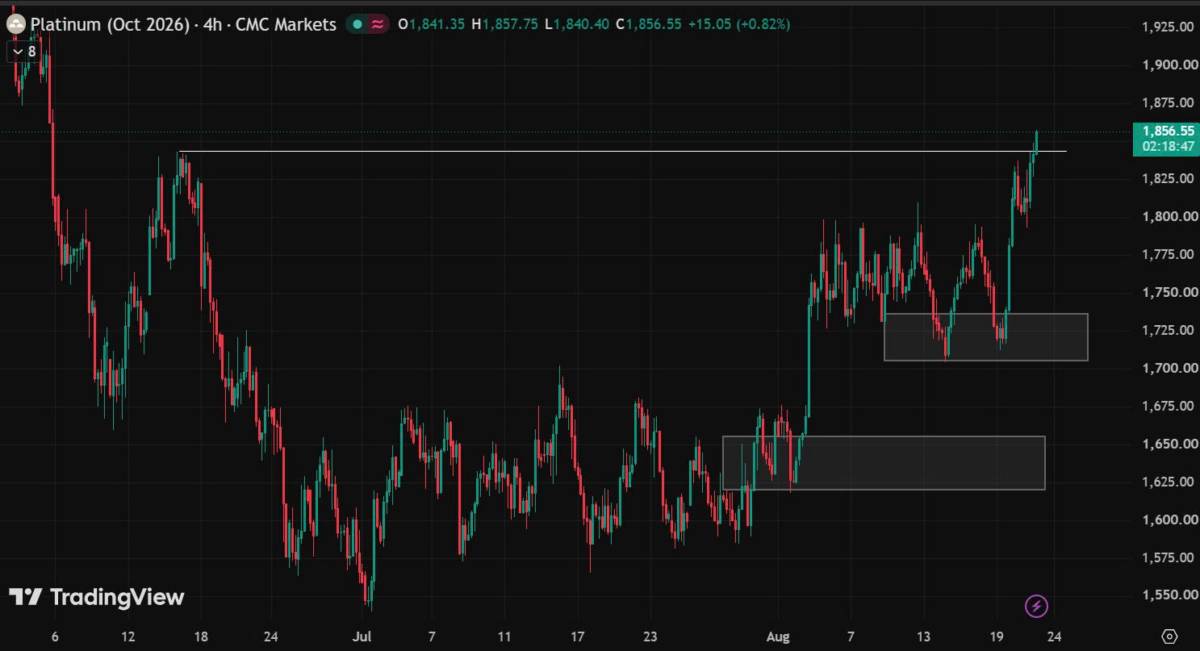
Task: Click the 13 date label on the time axis
Action: (925, 636)
